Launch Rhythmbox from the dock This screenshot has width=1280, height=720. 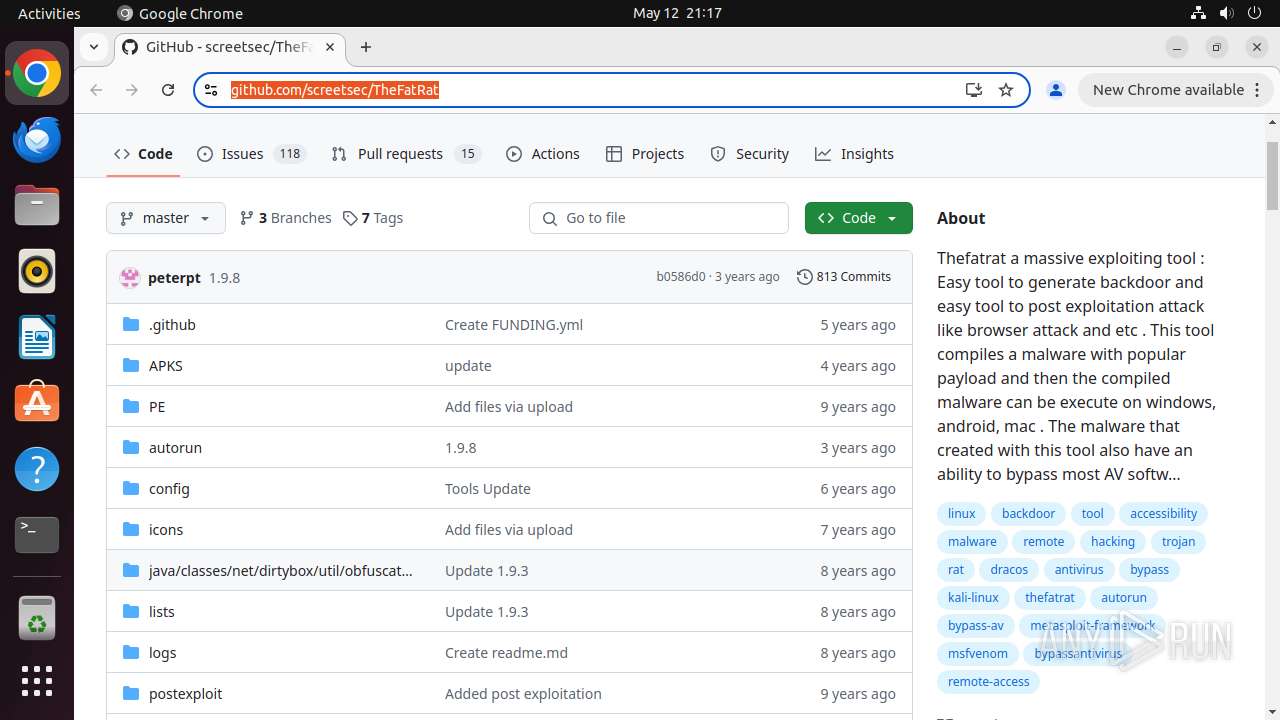pyautogui.click(x=37, y=271)
